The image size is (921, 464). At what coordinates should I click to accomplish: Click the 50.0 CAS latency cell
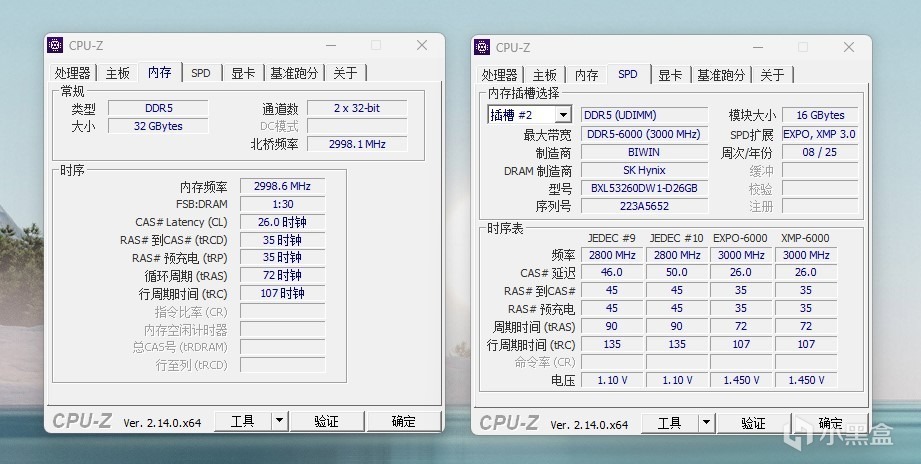click(x=677, y=273)
